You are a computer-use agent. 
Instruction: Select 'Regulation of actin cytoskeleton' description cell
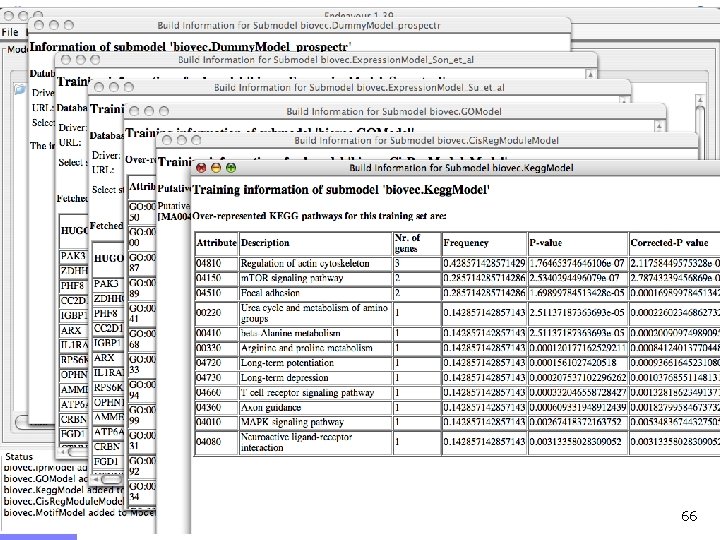click(x=315, y=264)
